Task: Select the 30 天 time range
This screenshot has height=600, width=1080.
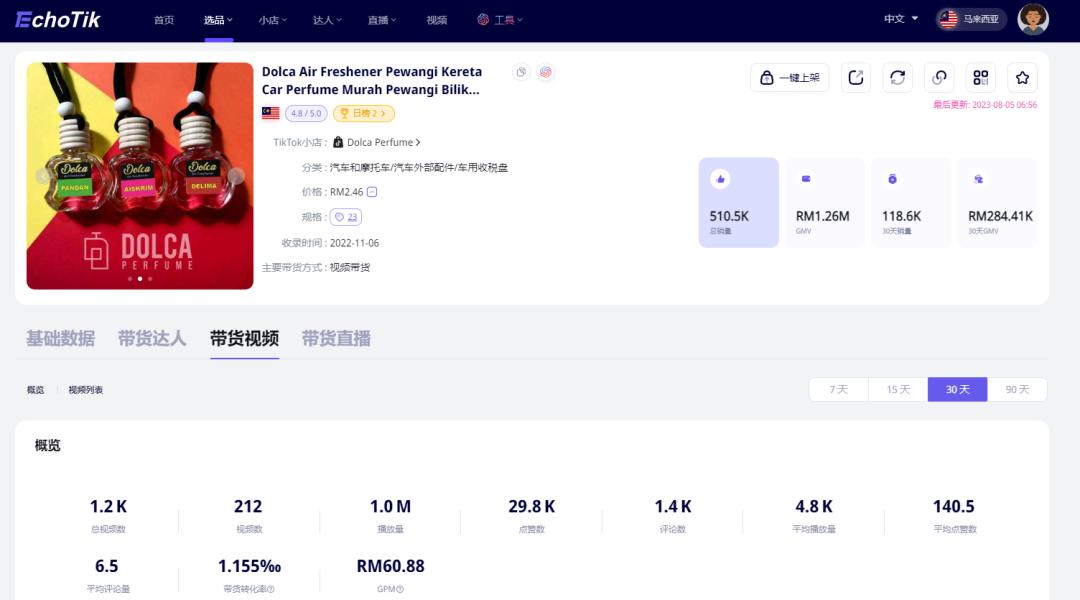Action: 957,389
